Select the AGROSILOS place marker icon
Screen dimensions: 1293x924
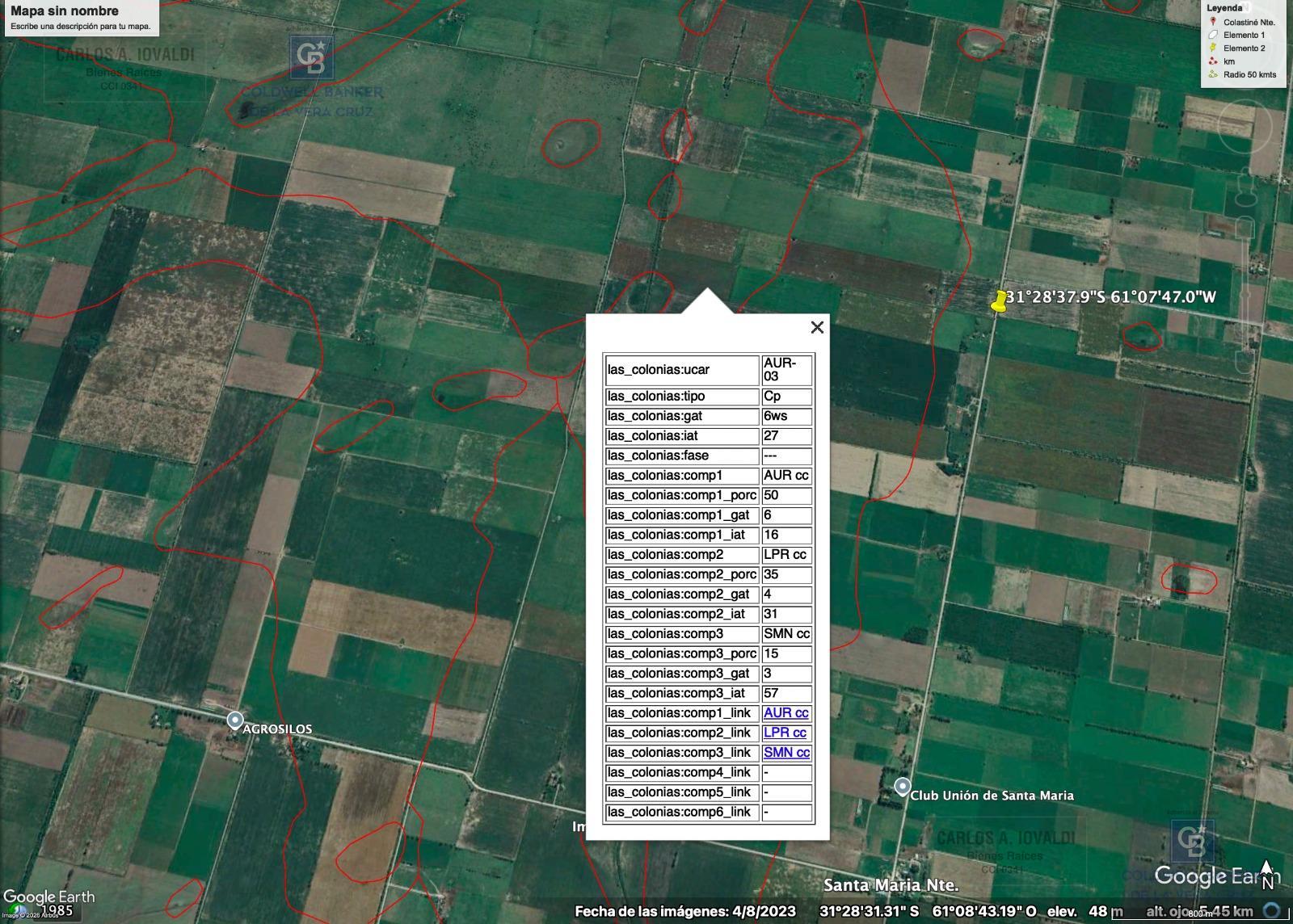(234, 720)
